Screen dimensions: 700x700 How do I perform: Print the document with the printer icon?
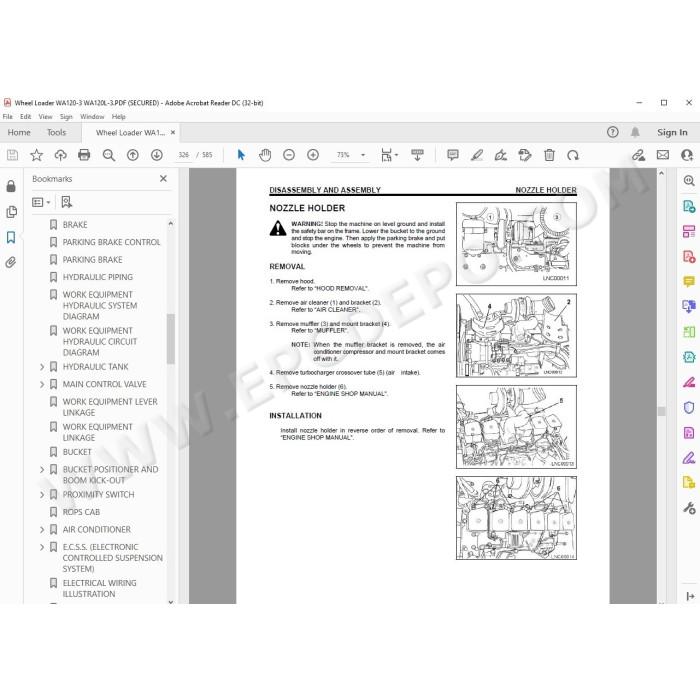coord(84,155)
